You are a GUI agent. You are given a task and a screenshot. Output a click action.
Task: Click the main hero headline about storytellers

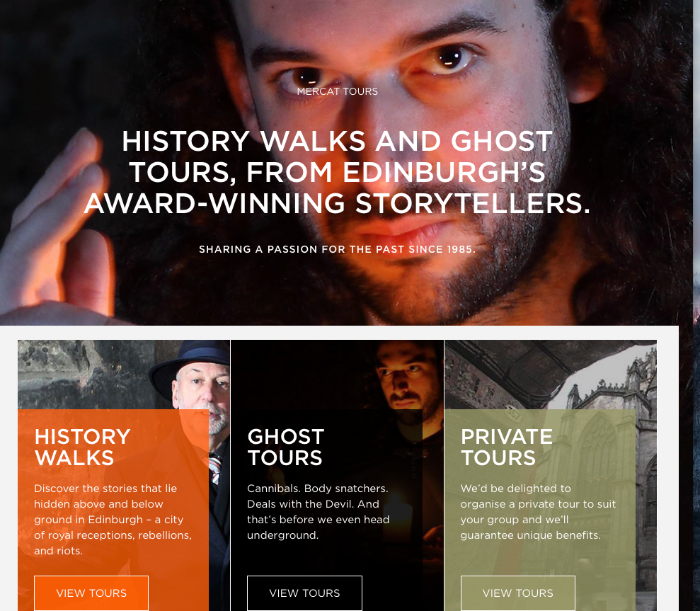338,172
